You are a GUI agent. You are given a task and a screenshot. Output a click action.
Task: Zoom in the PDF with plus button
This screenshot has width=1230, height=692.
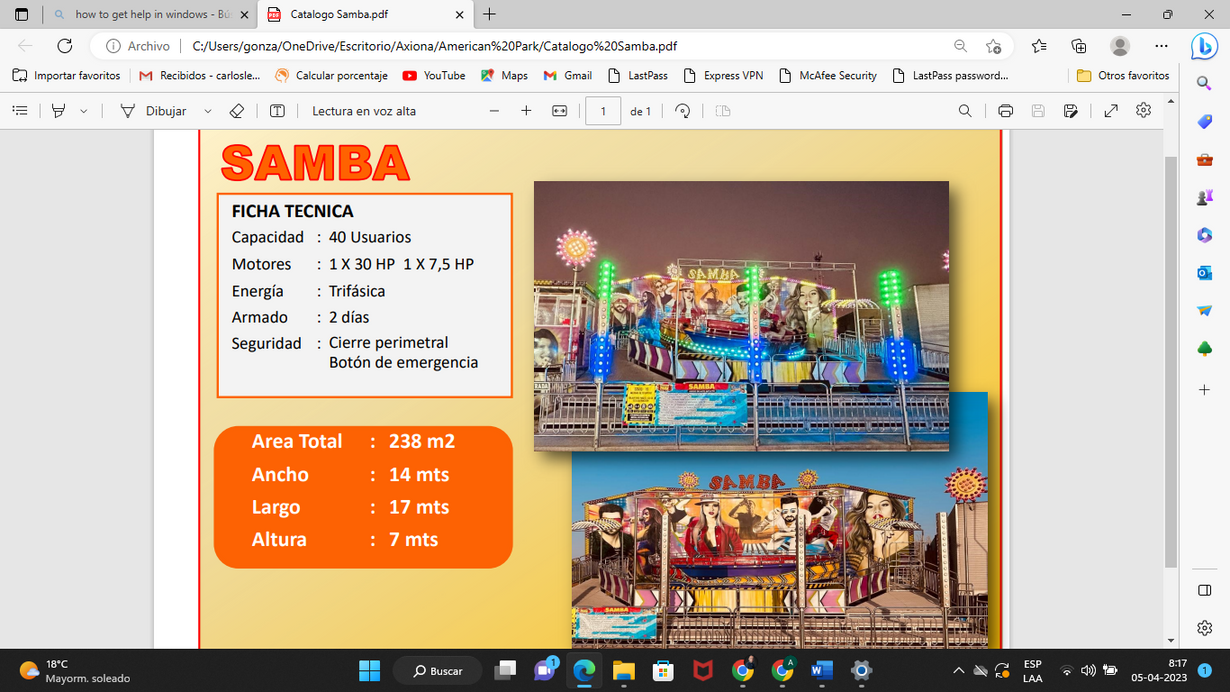coord(526,111)
